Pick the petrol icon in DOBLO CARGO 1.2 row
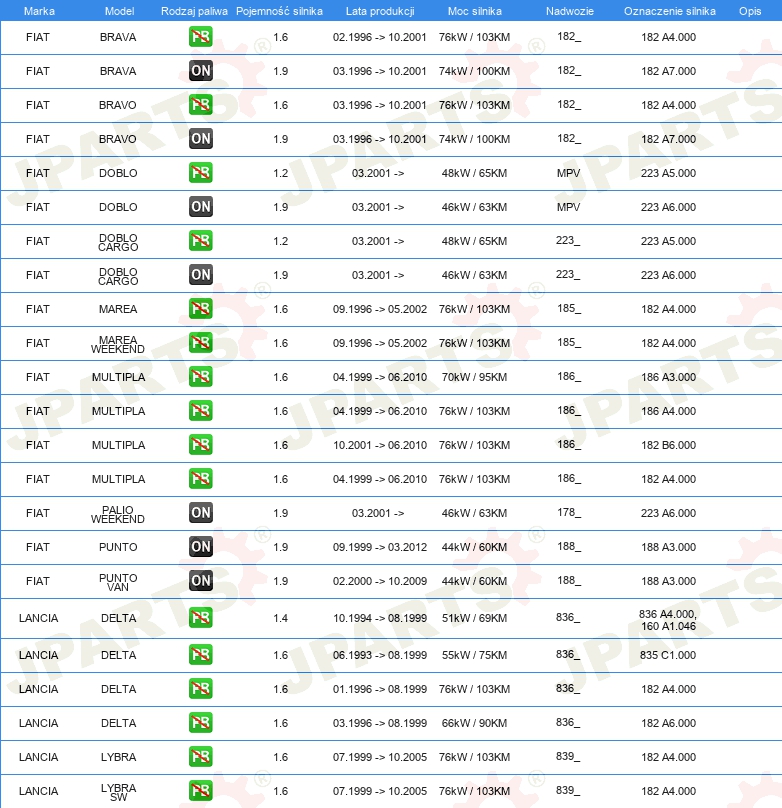Screen dimensions: 782x808 pyautogui.click(x=200, y=241)
